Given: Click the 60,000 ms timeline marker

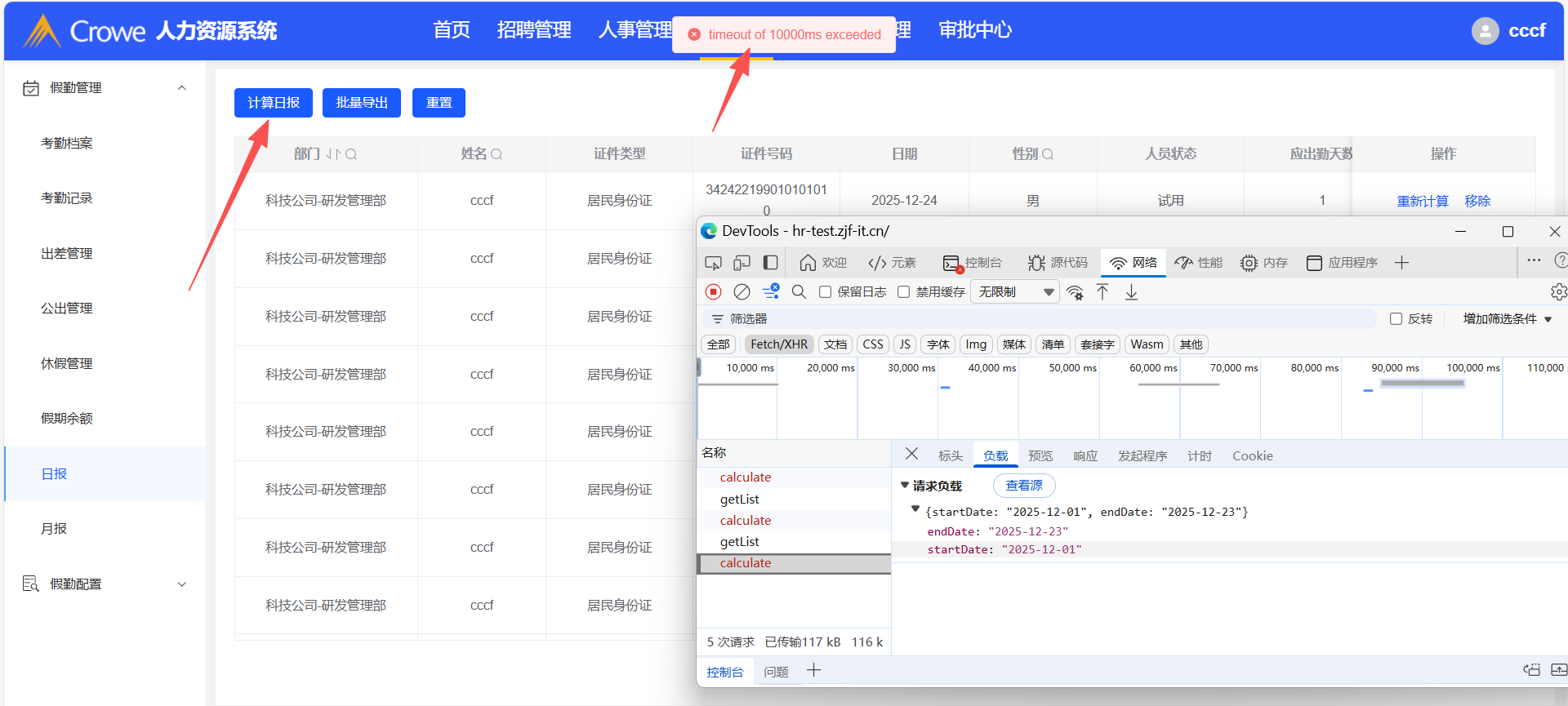Looking at the screenshot, I should (x=1152, y=368).
